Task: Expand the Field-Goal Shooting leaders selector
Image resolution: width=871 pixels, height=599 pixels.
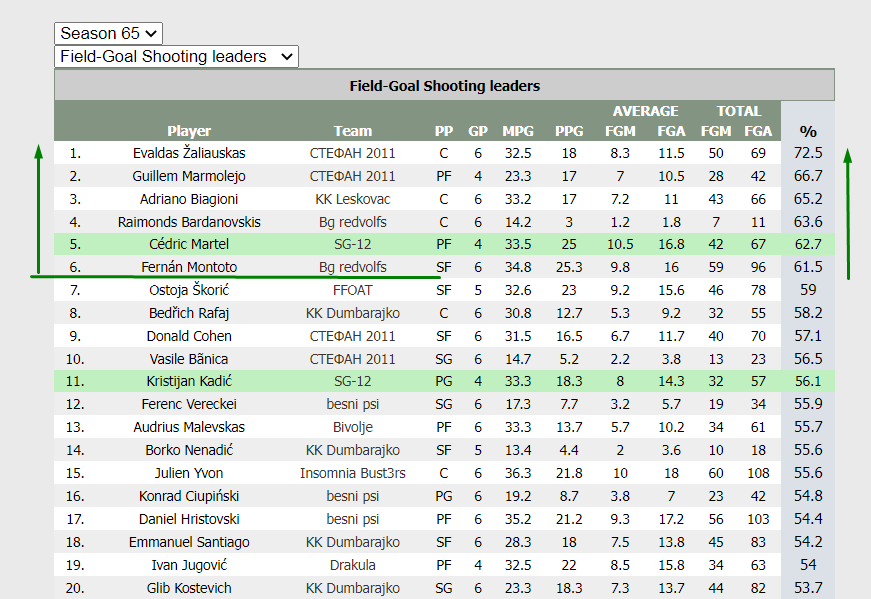Action: 176,57
